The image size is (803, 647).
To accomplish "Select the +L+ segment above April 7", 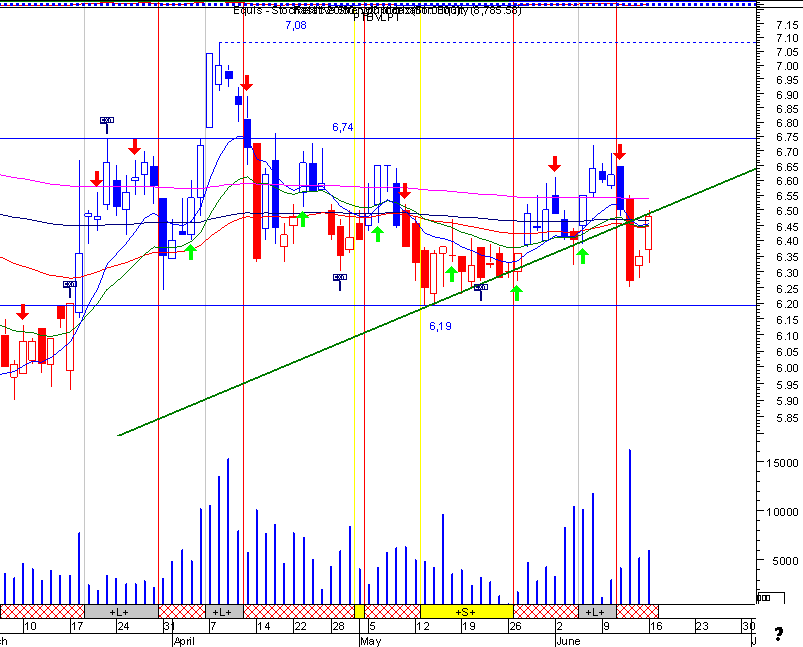I will [224, 612].
